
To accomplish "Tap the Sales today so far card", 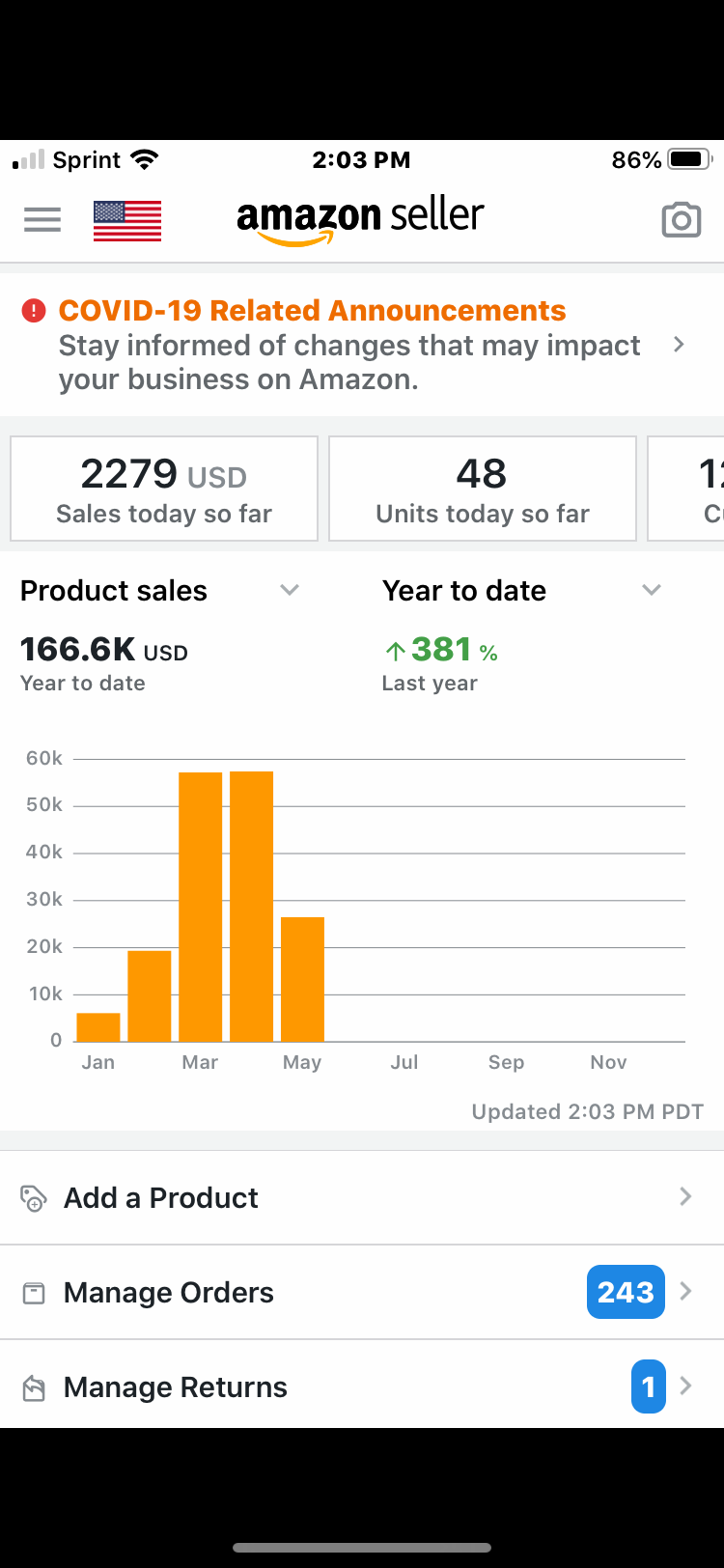I will click(164, 489).
